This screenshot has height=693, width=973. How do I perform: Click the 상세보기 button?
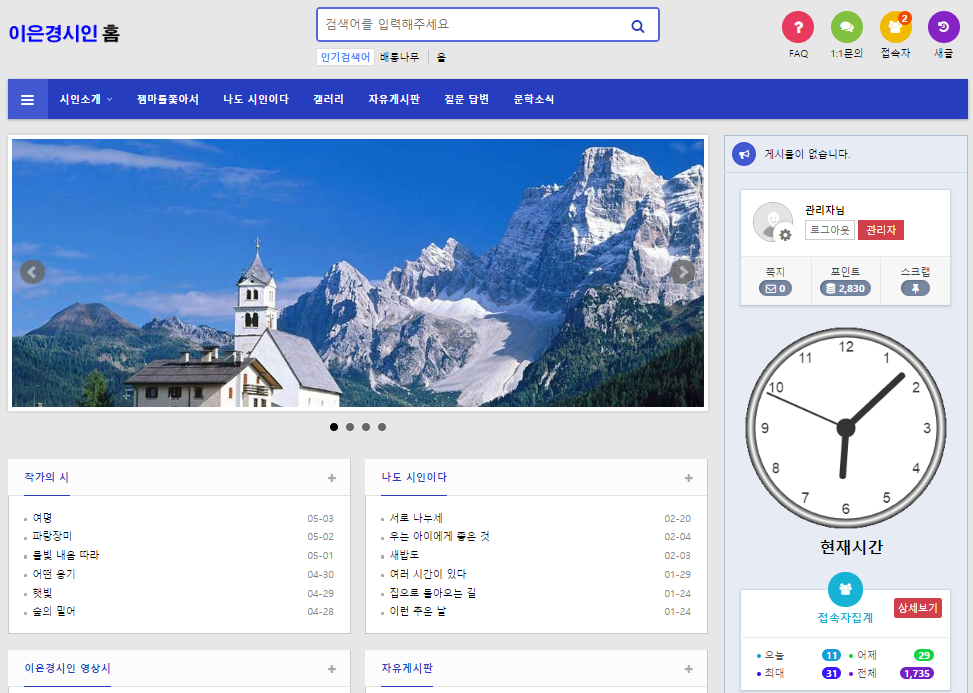click(917, 608)
